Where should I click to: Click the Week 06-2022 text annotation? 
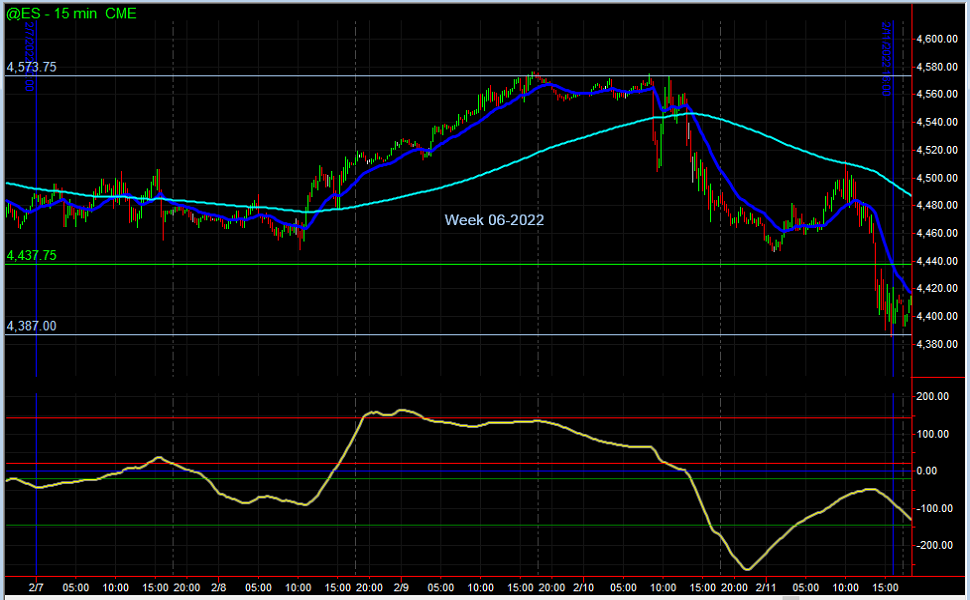pyautogui.click(x=495, y=219)
